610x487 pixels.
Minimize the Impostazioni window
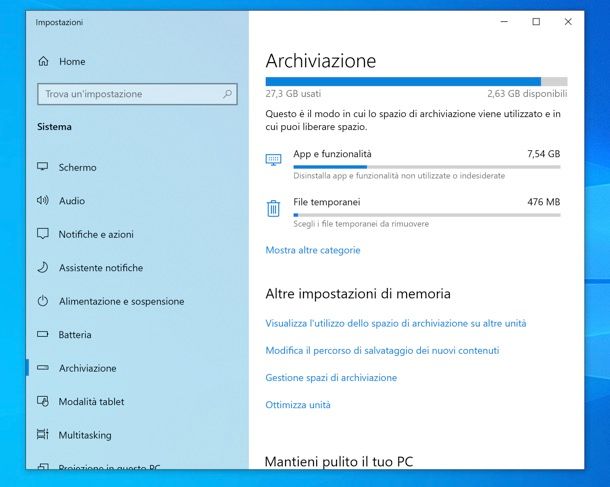point(504,22)
